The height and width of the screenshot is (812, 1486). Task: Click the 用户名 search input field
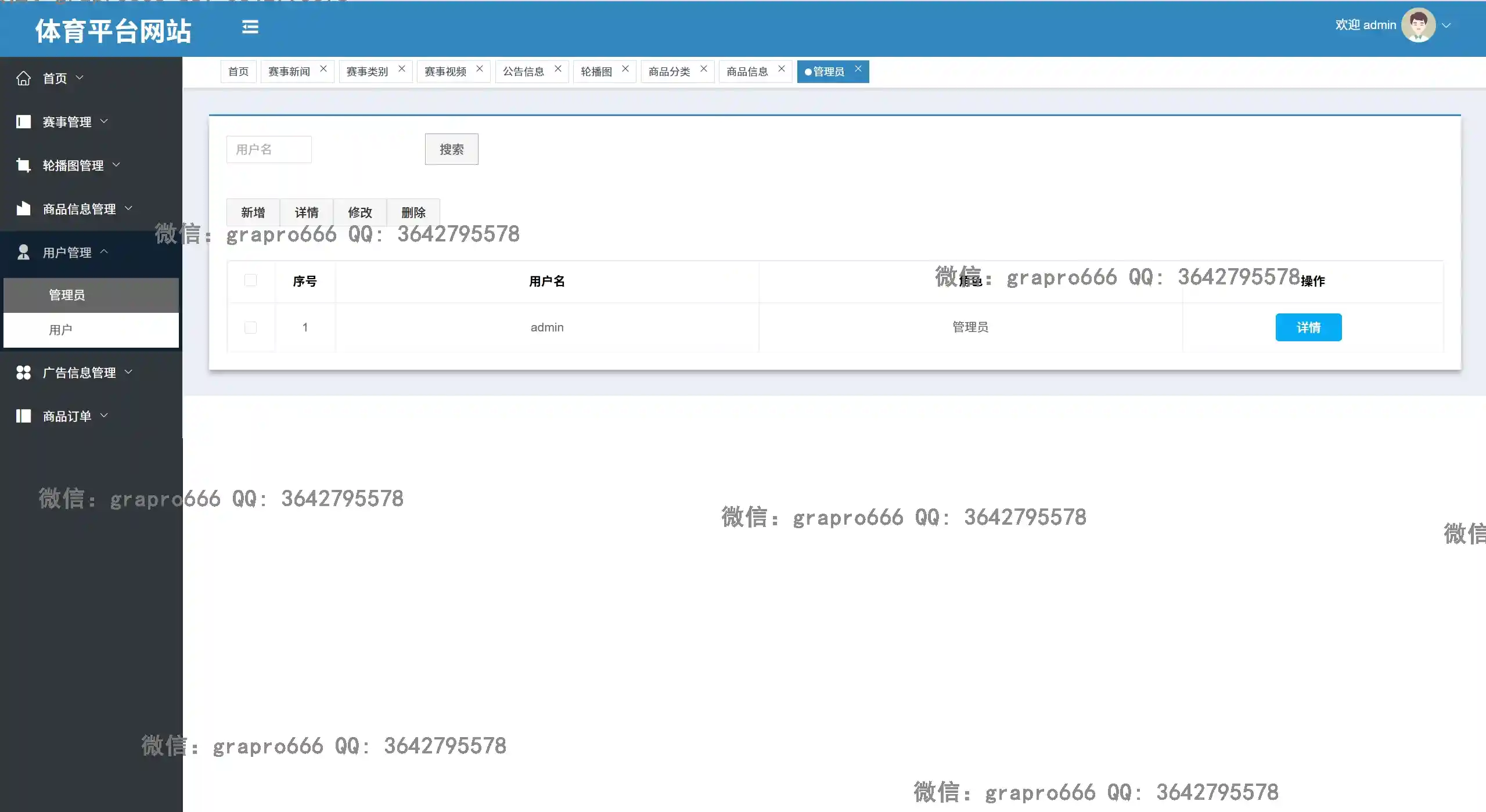pos(269,150)
